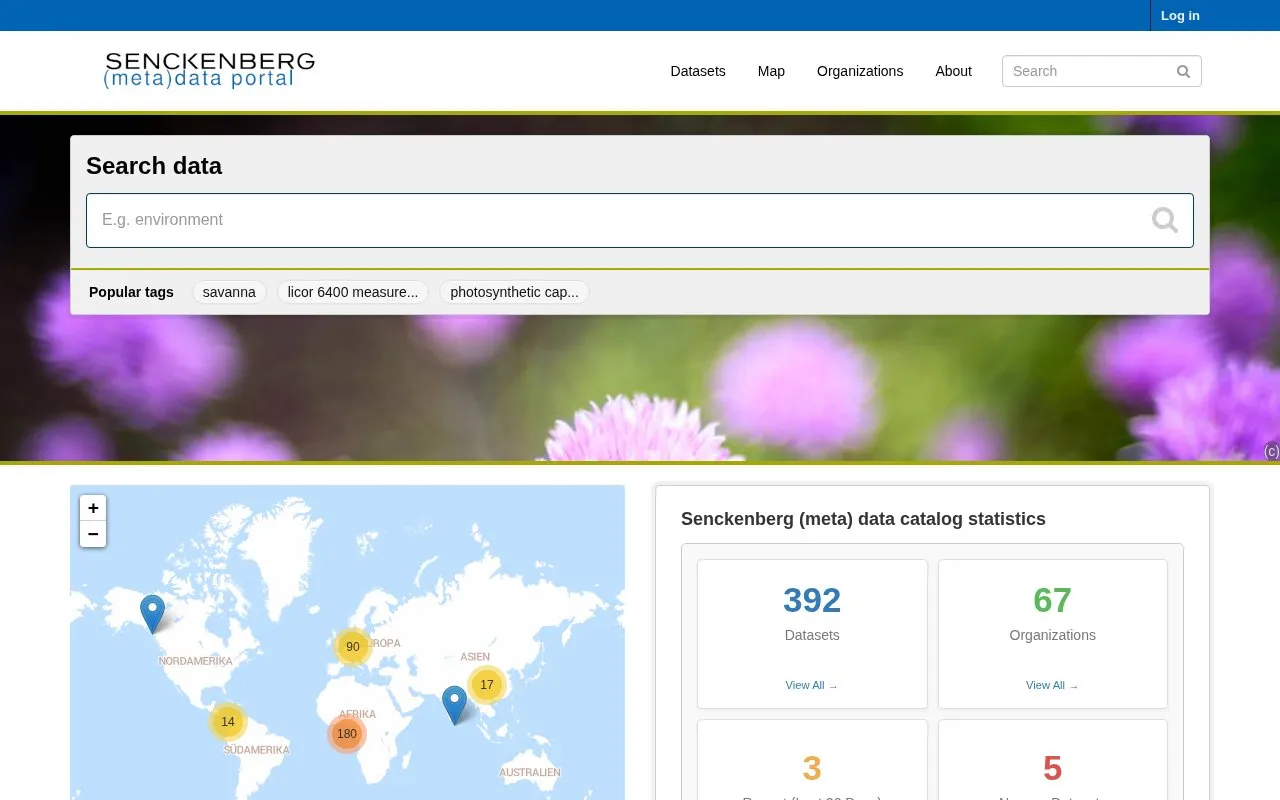Click the (c) copyright icon on banner
Image resolution: width=1280 pixels, height=800 pixels.
[1272, 452]
